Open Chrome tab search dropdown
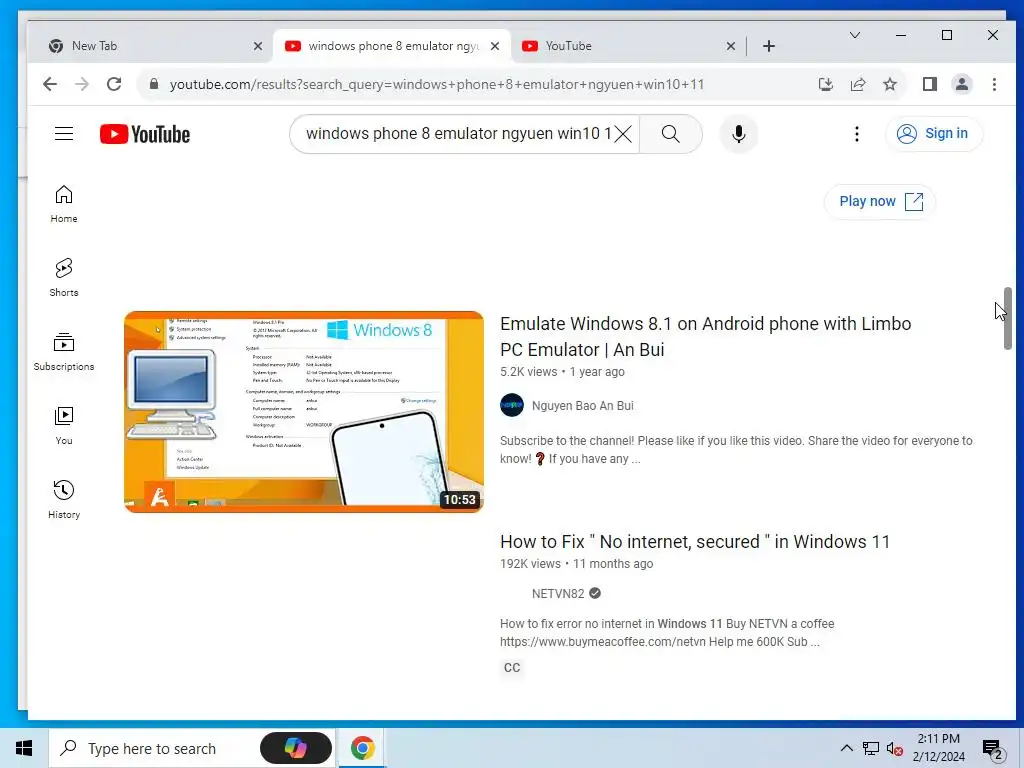The width and height of the screenshot is (1024, 768). 854,35
